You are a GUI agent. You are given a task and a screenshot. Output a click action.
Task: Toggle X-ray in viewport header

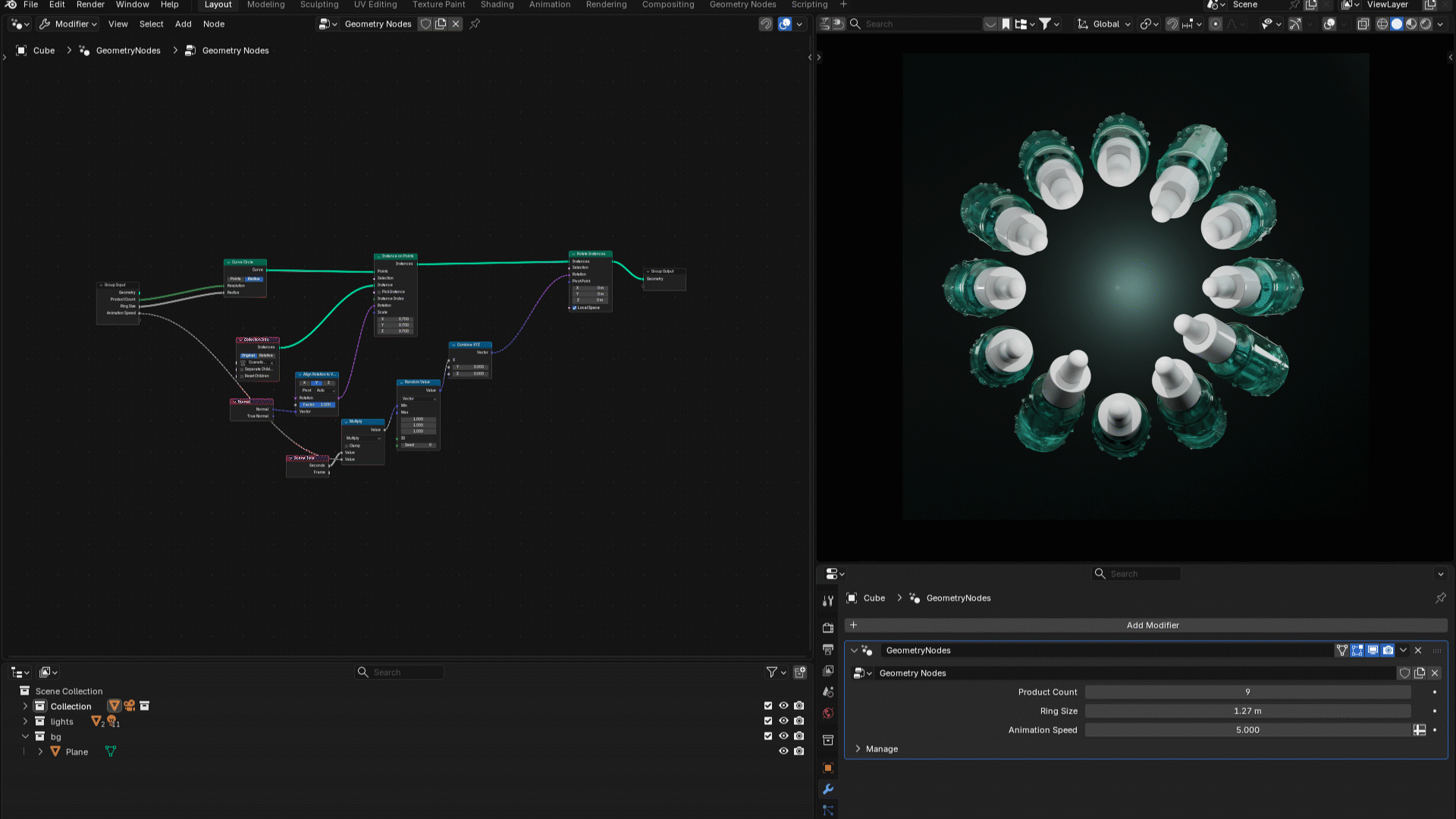pos(1363,24)
